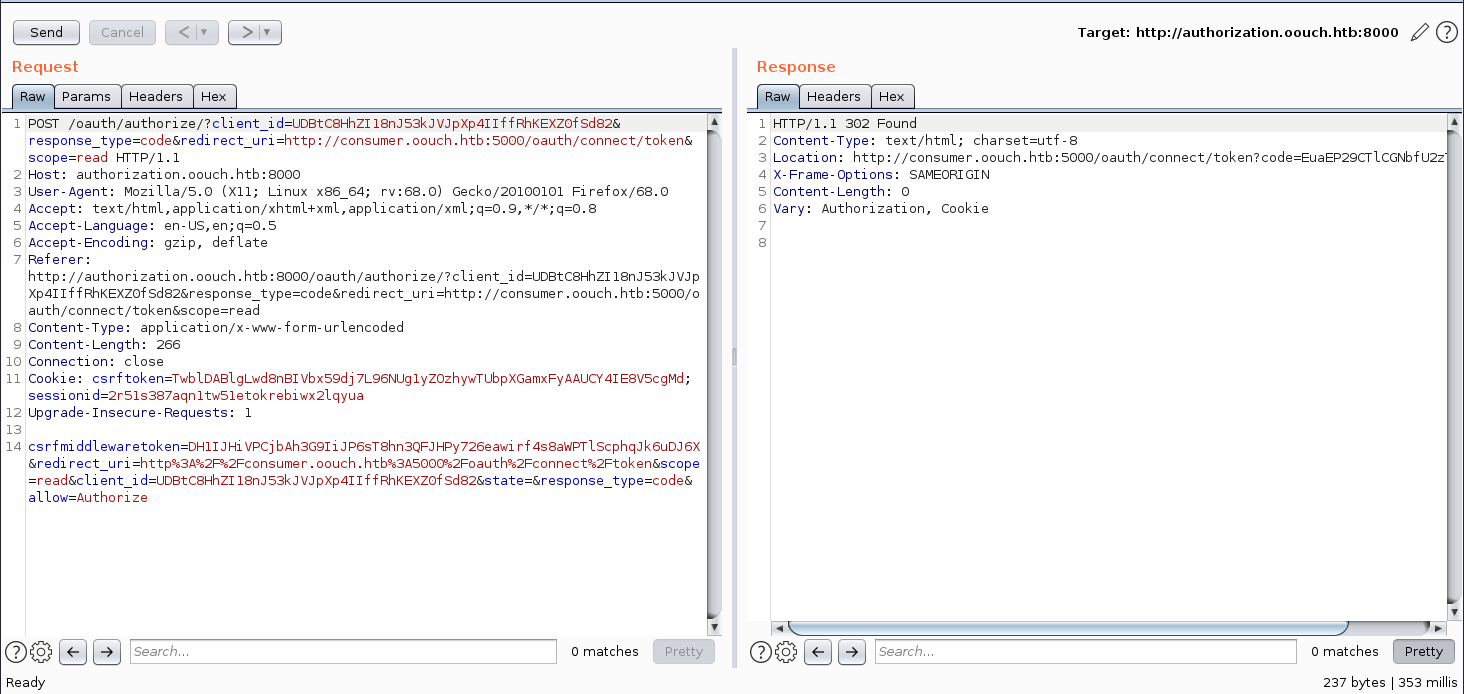This screenshot has width=1464, height=694.
Task: Click the Request pane scroll-down arrow
Action: click(714, 627)
